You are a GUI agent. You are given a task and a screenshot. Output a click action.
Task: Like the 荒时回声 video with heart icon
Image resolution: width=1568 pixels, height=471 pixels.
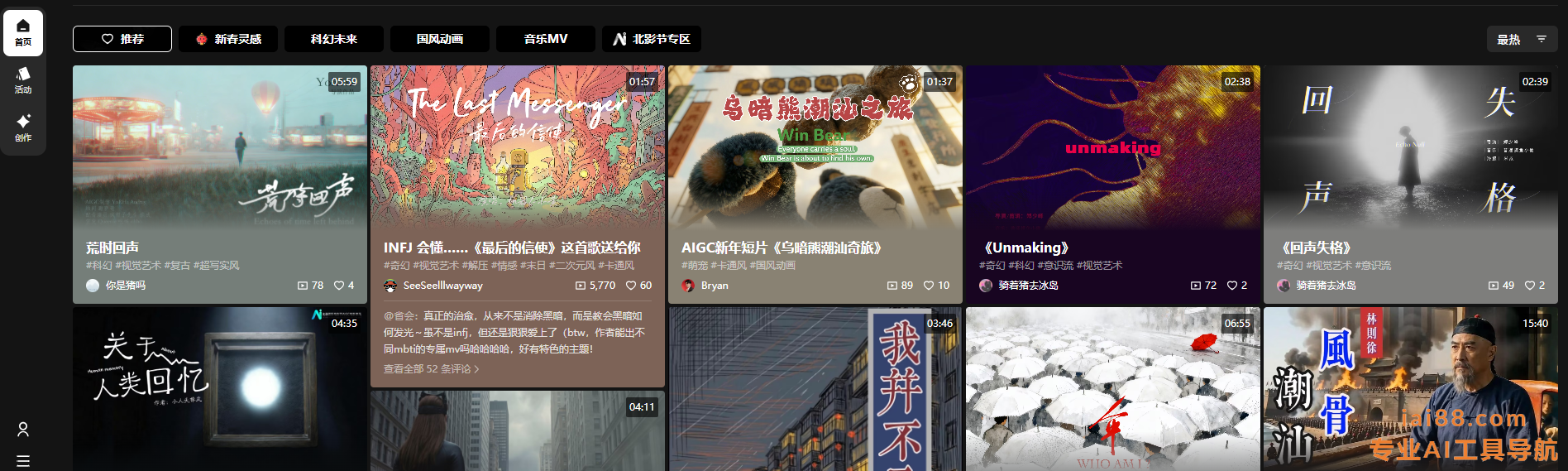coord(339,286)
